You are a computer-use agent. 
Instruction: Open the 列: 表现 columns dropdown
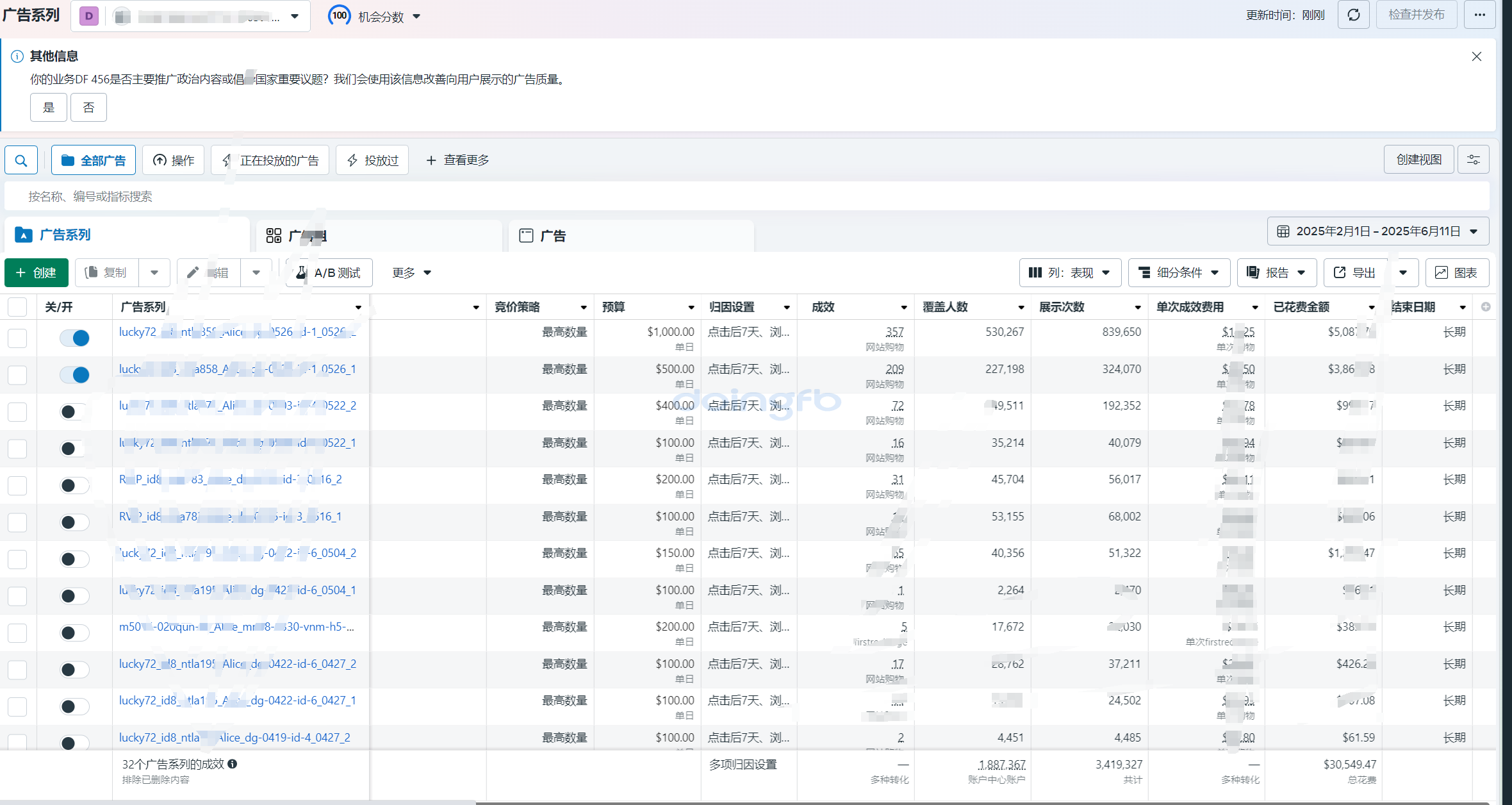1070,272
